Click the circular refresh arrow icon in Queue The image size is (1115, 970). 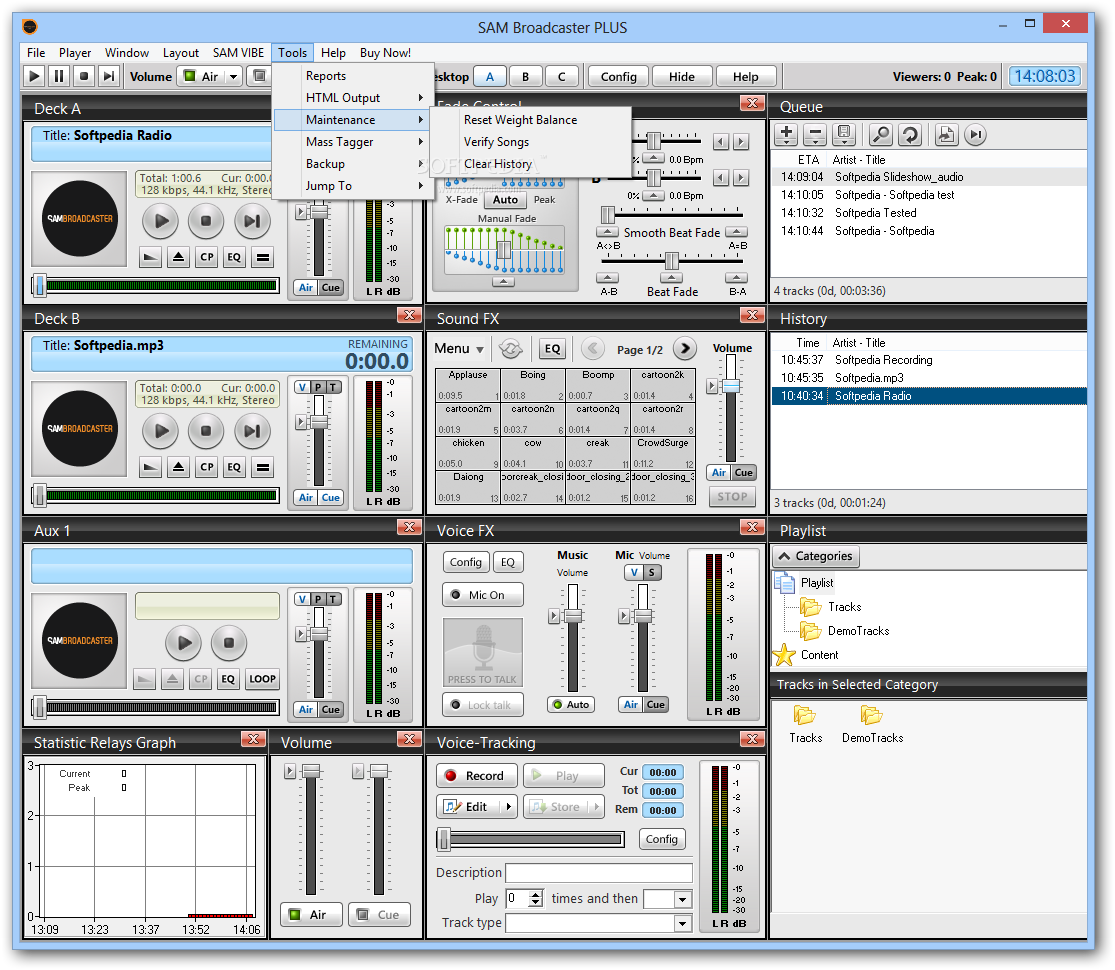click(910, 134)
